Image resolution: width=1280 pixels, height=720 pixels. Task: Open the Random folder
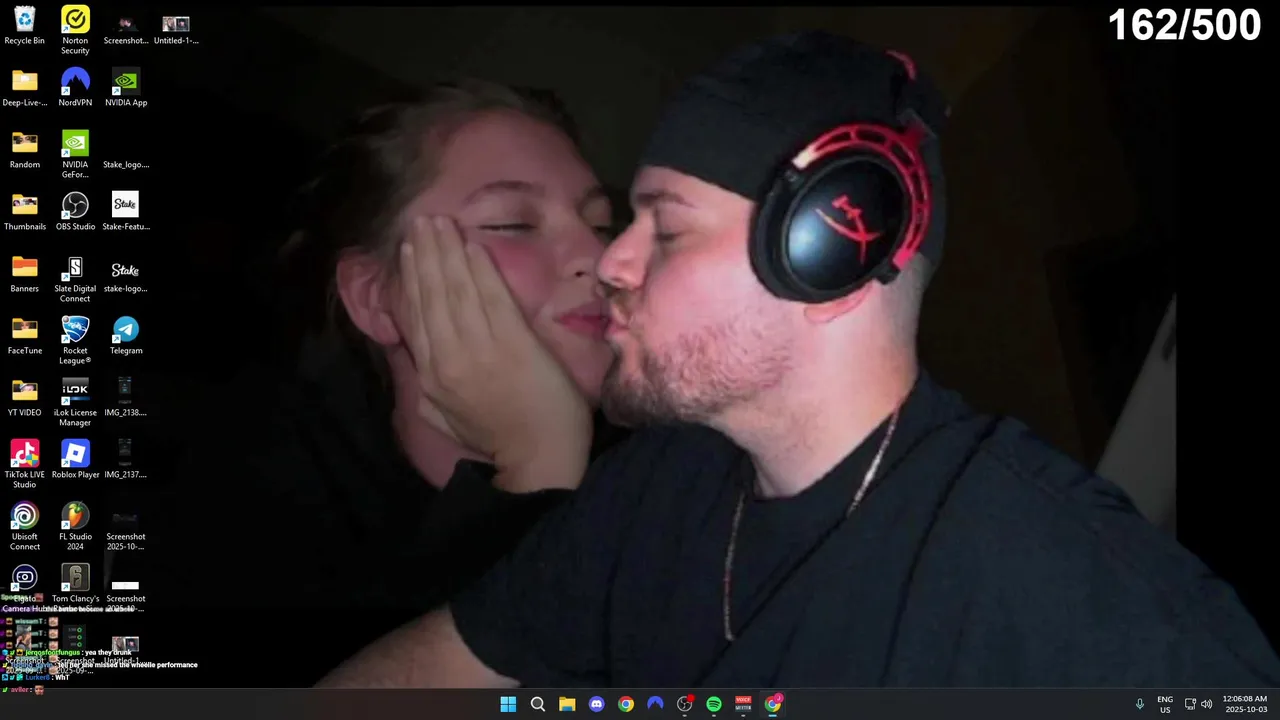pyautogui.click(x=25, y=150)
